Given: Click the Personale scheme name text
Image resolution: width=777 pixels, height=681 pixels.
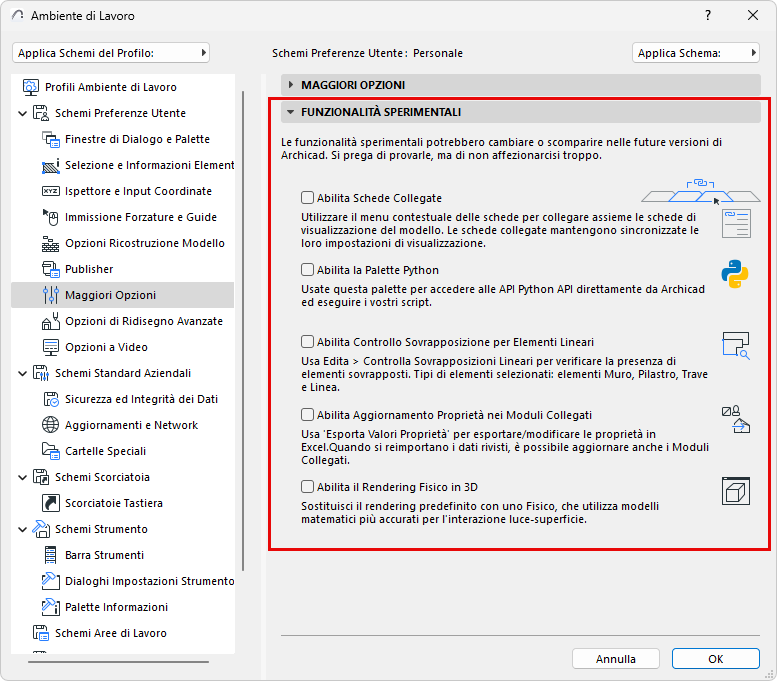Looking at the screenshot, I should tap(438, 53).
